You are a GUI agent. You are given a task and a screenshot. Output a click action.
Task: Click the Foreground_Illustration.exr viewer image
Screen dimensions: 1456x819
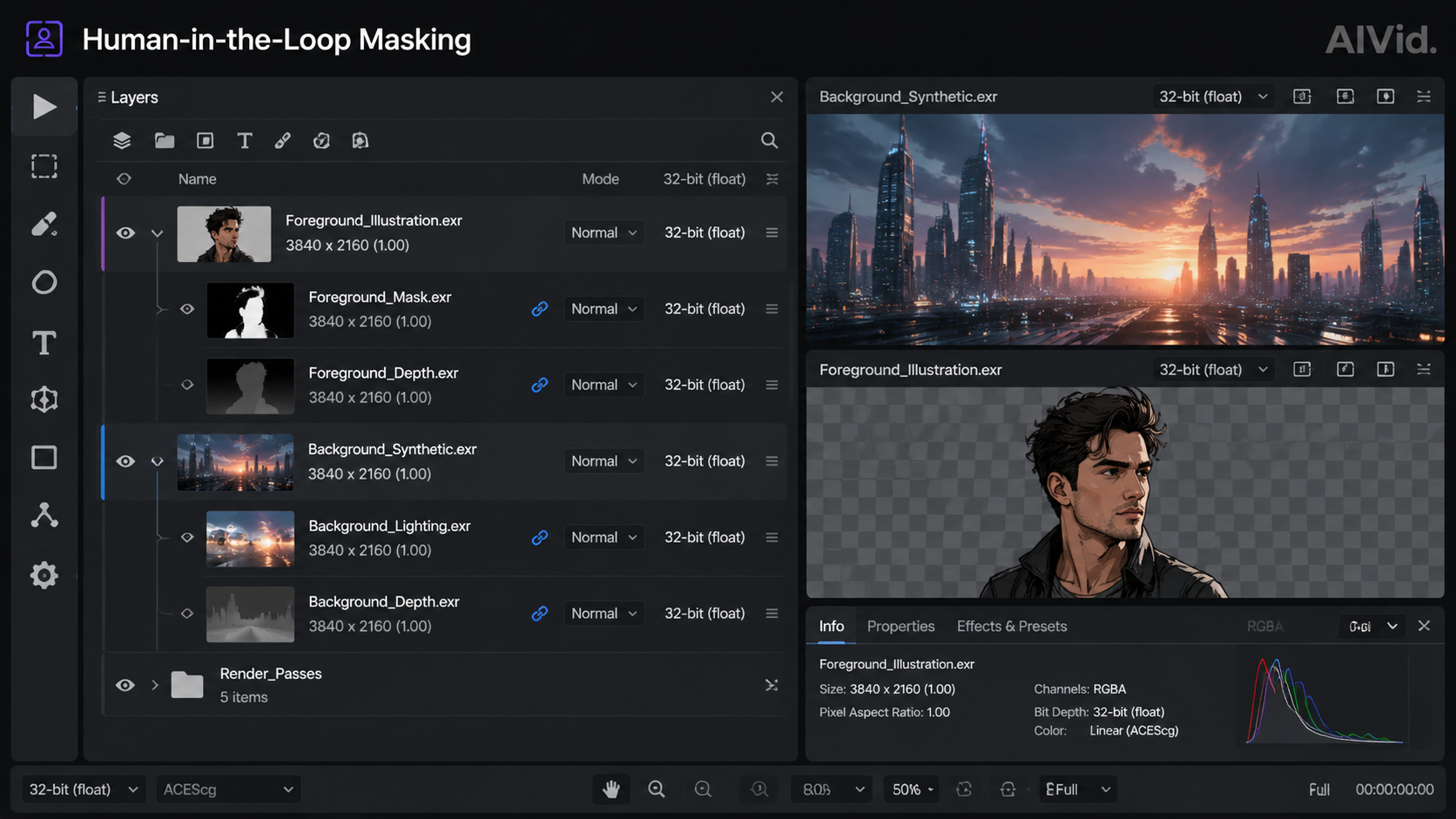[1125, 493]
